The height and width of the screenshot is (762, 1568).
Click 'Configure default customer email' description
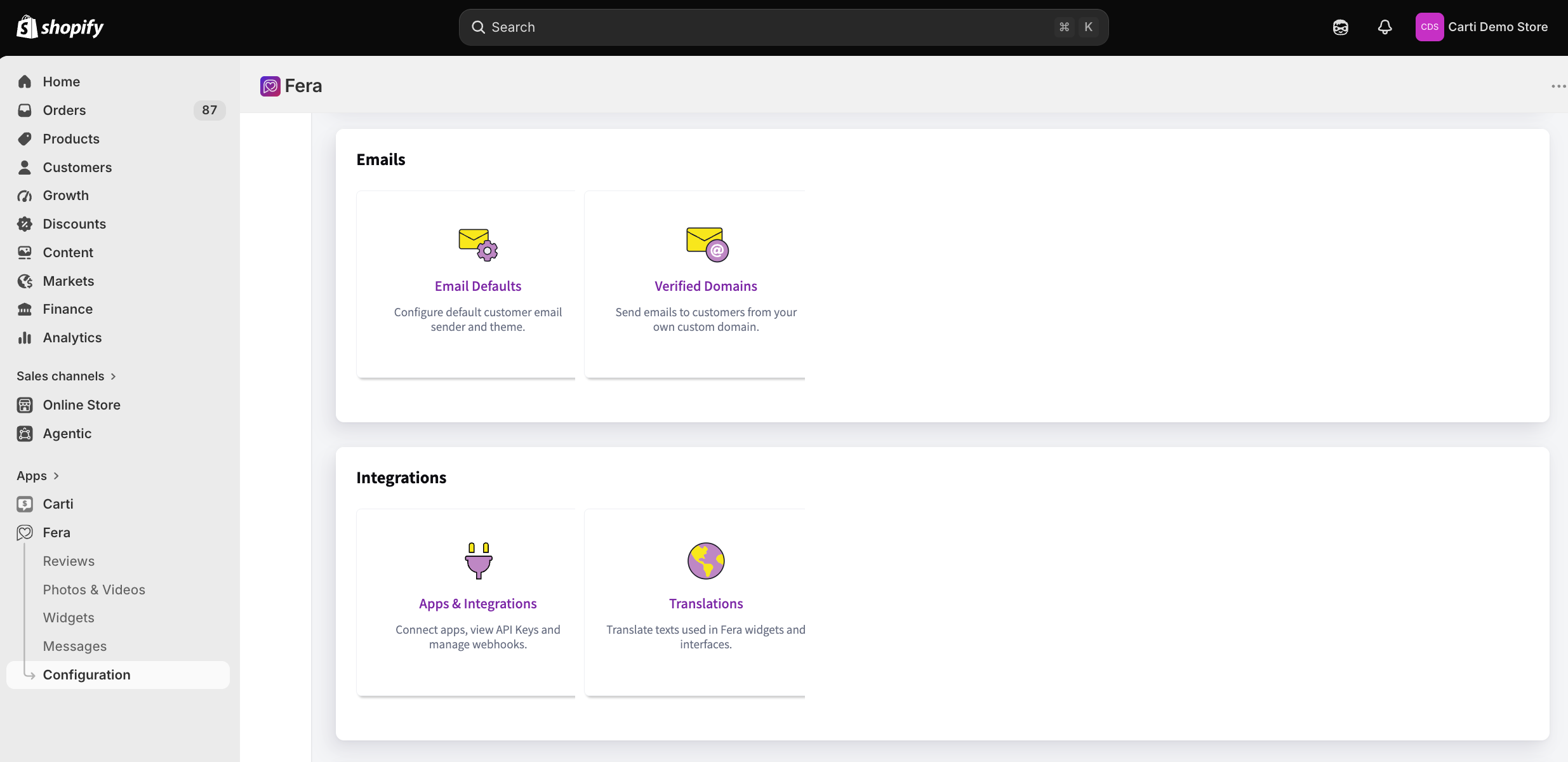478,319
